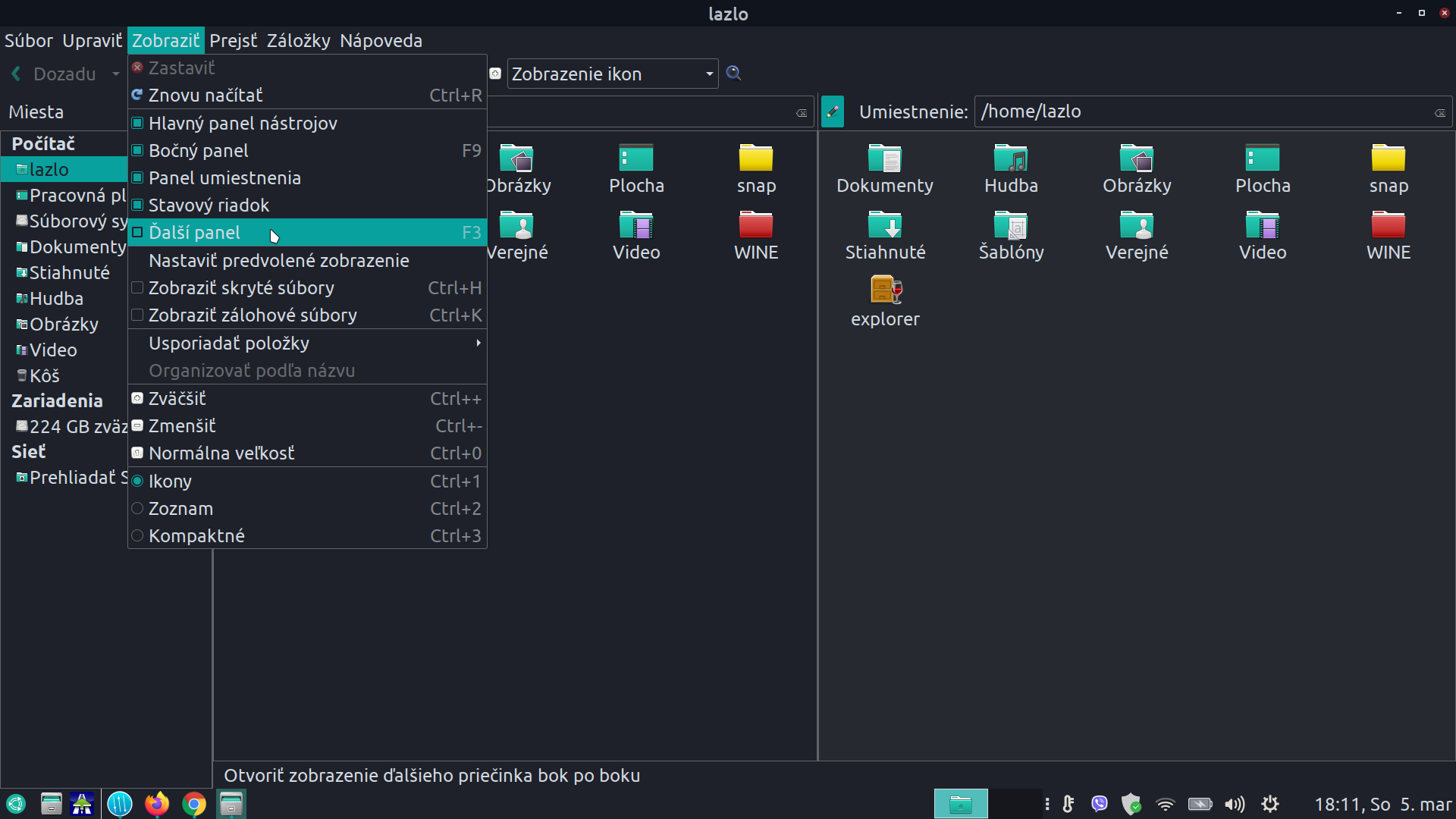Image resolution: width=1456 pixels, height=819 pixels.
Task: Click the location edit pencil icon
Action: pyautogui.click(x=832, y=112)
